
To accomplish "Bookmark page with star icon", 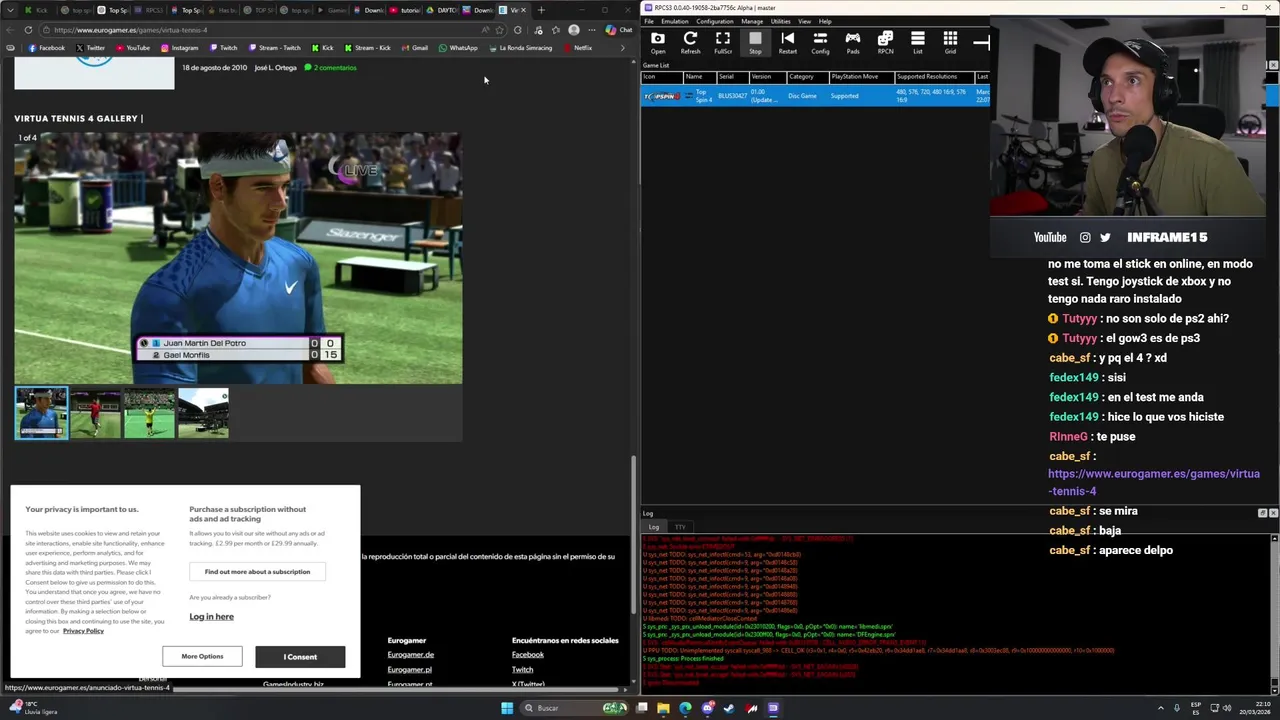I will pos(499,30).
